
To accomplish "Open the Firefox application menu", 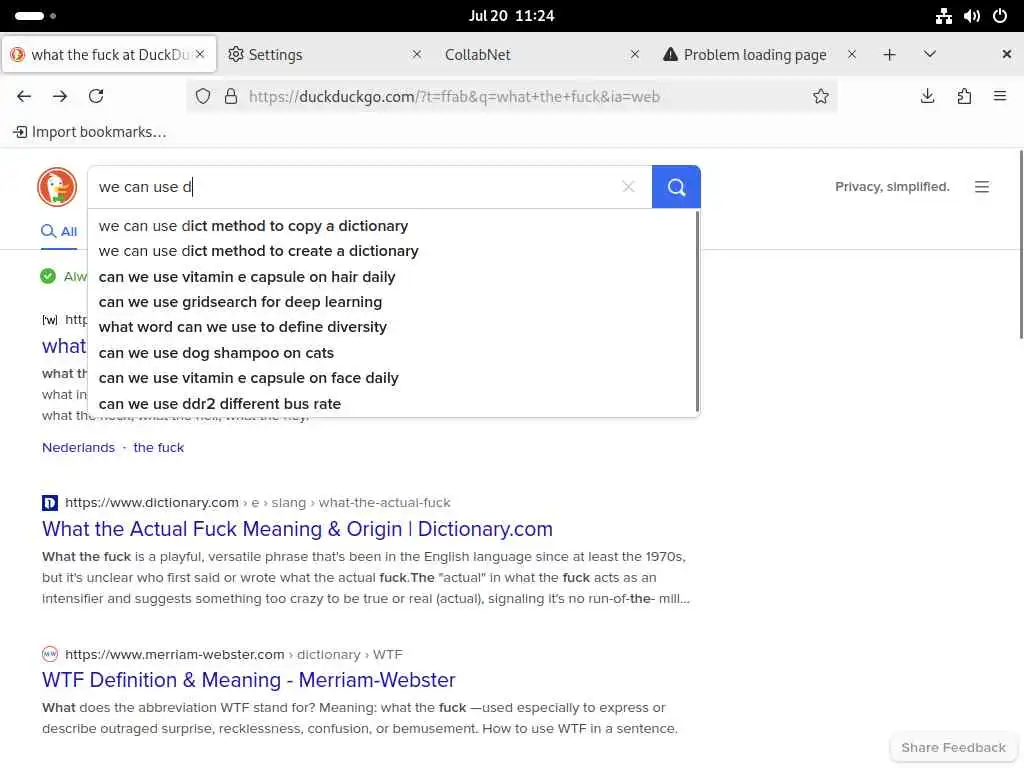I will coord(1000,97).
